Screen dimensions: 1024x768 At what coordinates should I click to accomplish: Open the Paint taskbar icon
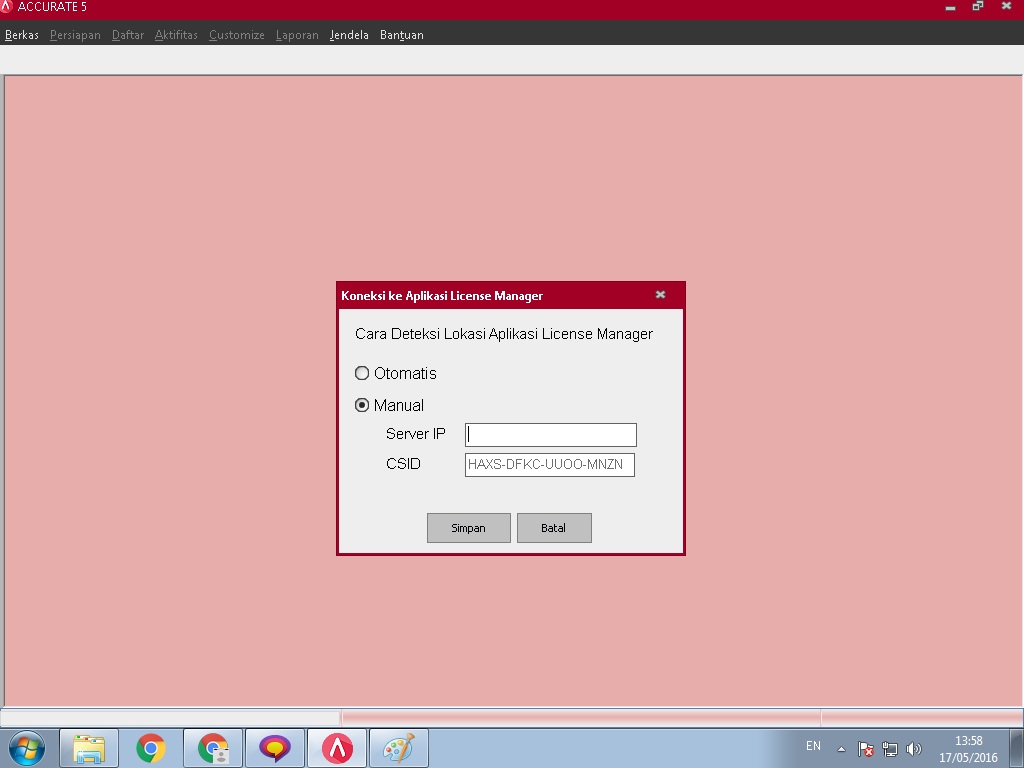[x=399, y=748]
